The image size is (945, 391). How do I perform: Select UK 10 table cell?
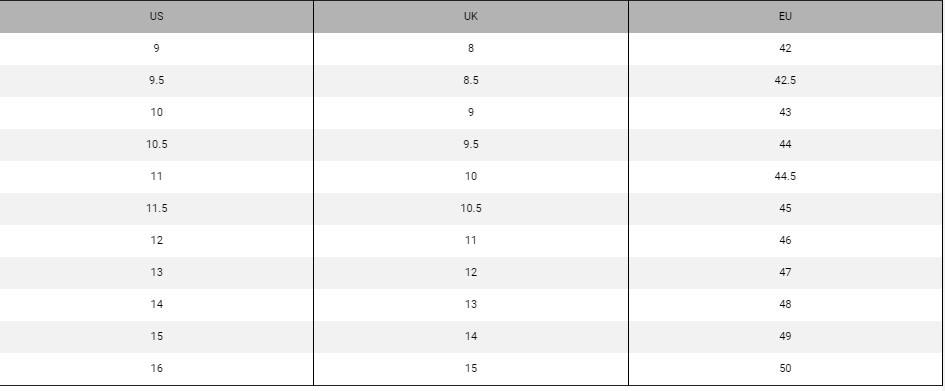click(471, 177)
